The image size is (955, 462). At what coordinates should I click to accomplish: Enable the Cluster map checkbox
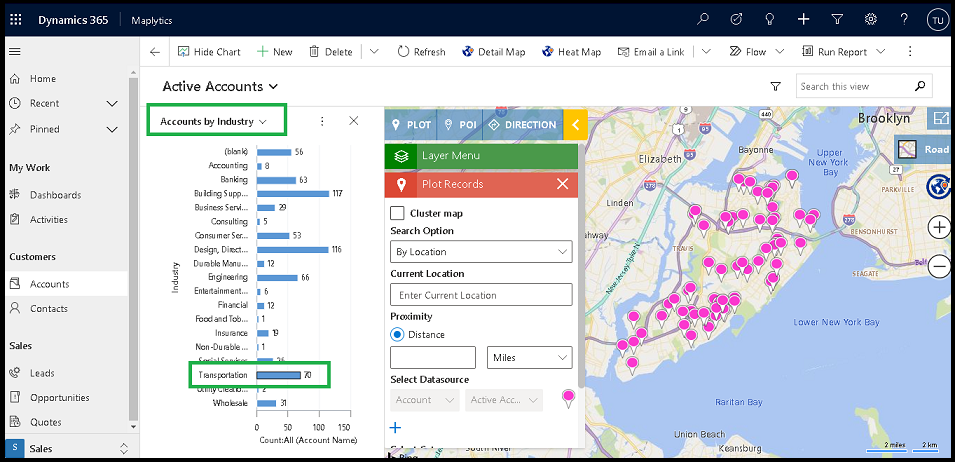click(x=397, y=213)
